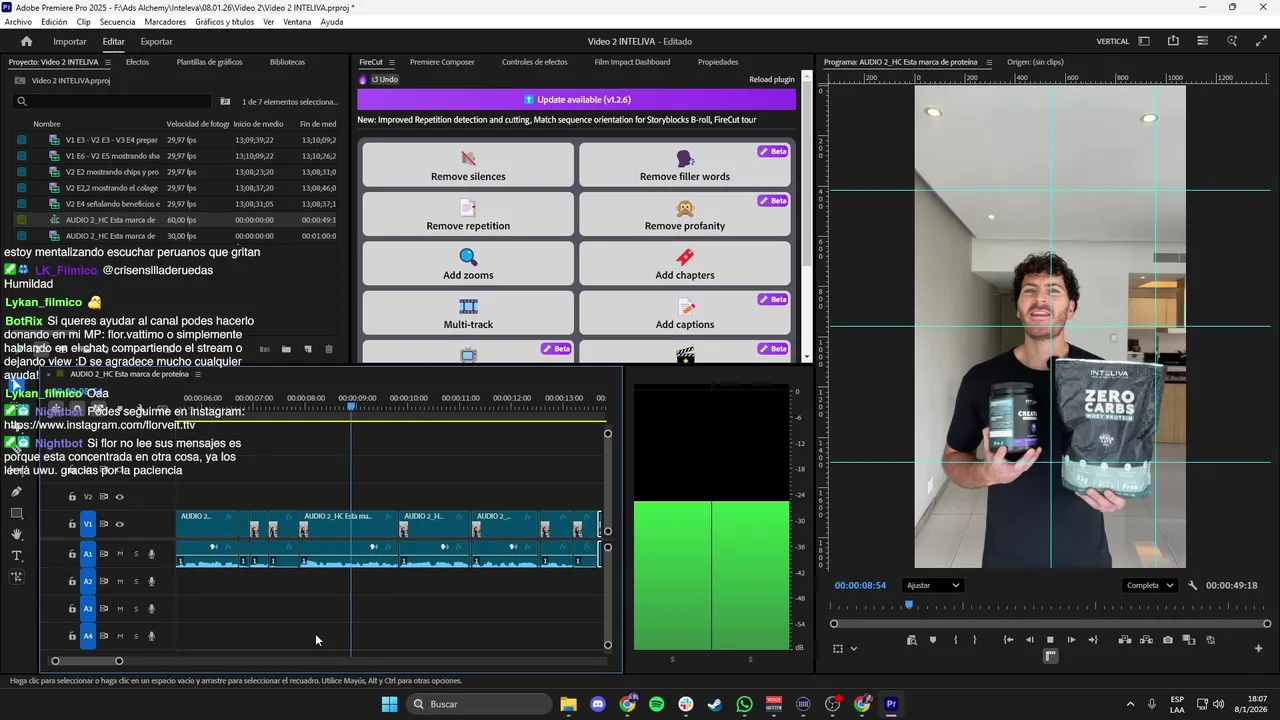The height and width of the screenshot is (720, 1280).
Task: Open the program monitor button editor plus
Action: pos(1258,648)
